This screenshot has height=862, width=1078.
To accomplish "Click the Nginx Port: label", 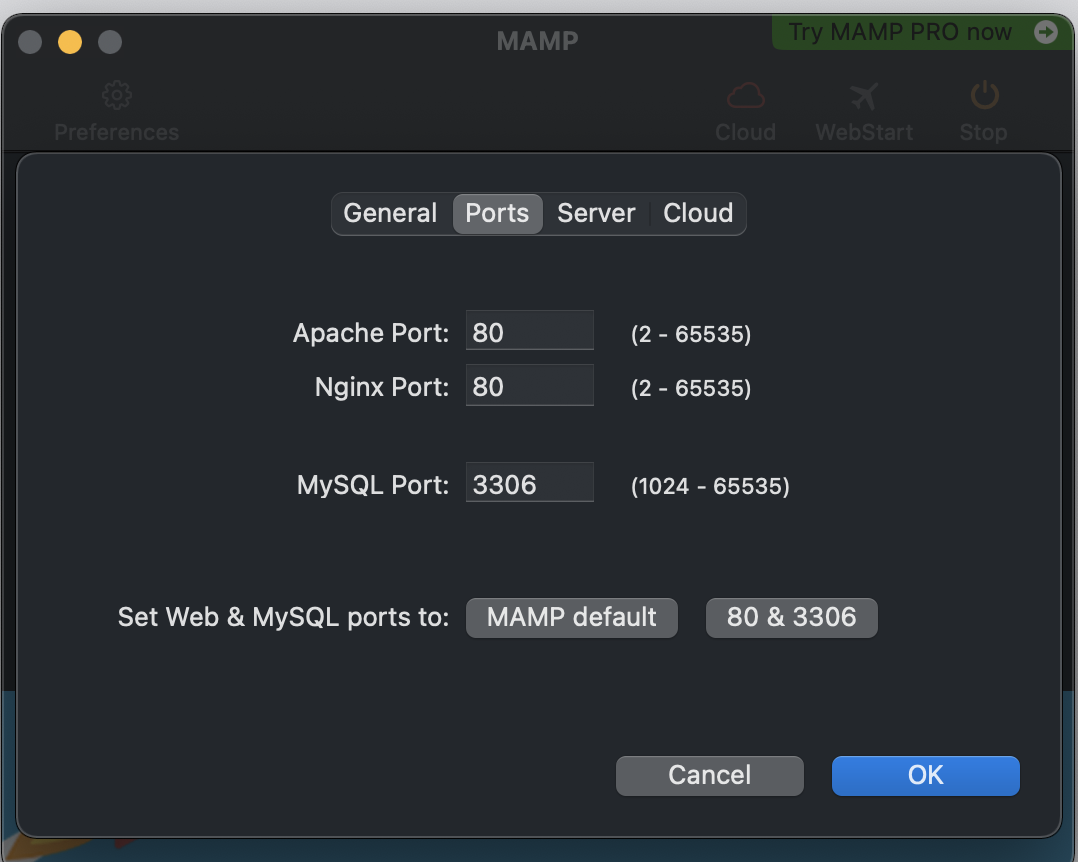I will click(x=382, y=388).
